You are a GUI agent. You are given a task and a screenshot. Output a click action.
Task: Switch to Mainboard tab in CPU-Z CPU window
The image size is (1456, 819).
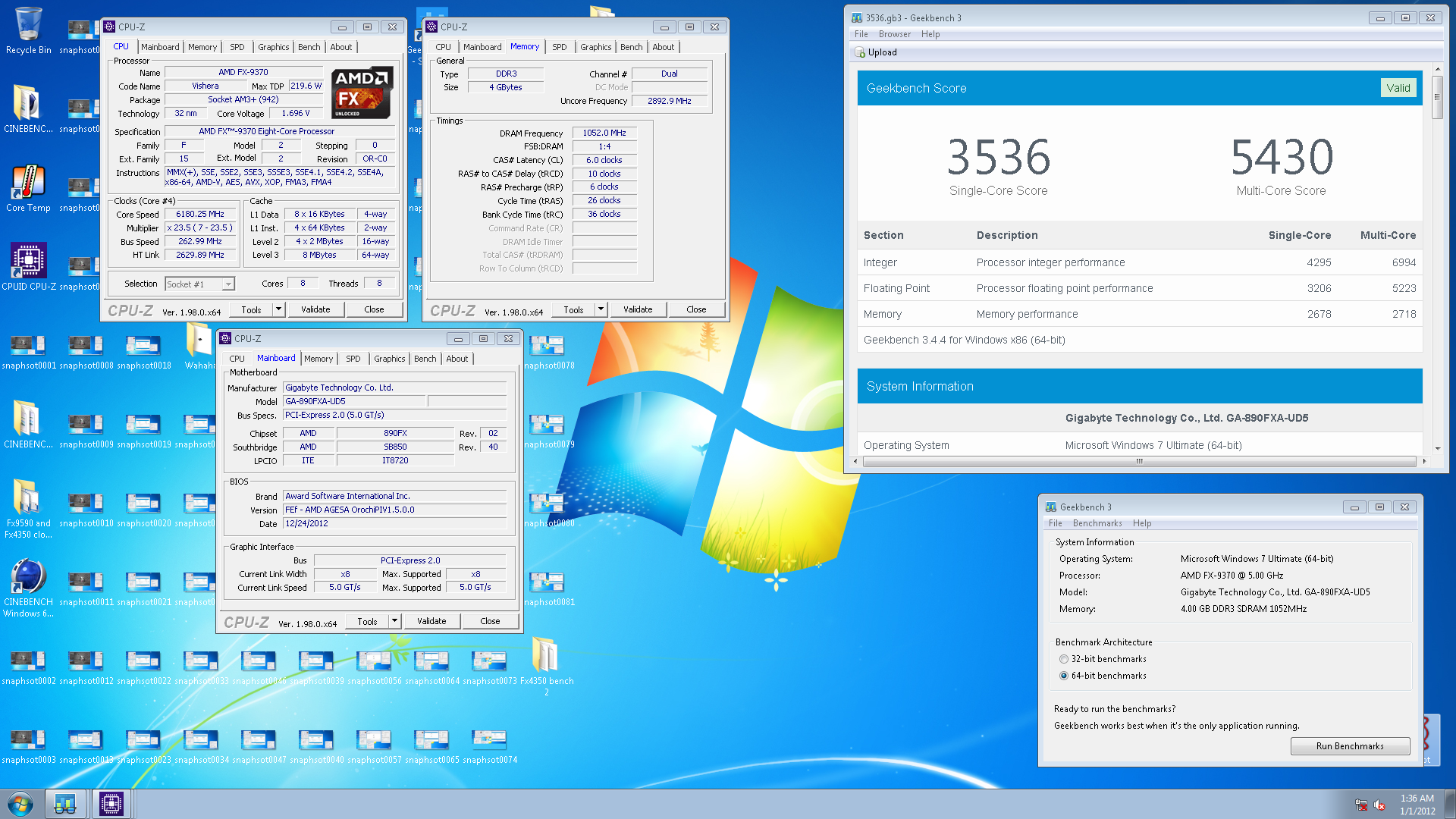tap(160, 47)
